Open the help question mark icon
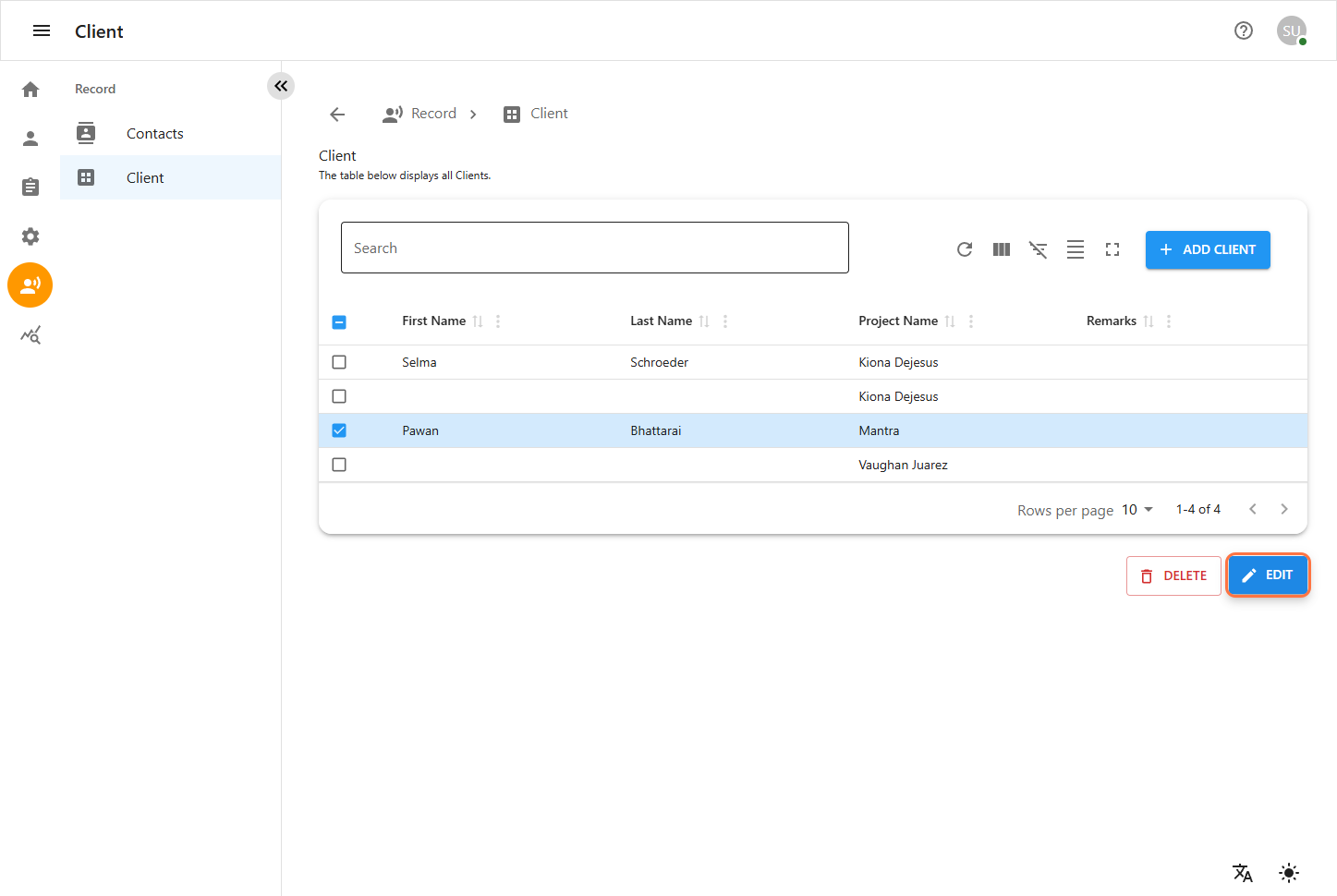1337x896 pixels. pyautogui.click(x=1244, y=30)
